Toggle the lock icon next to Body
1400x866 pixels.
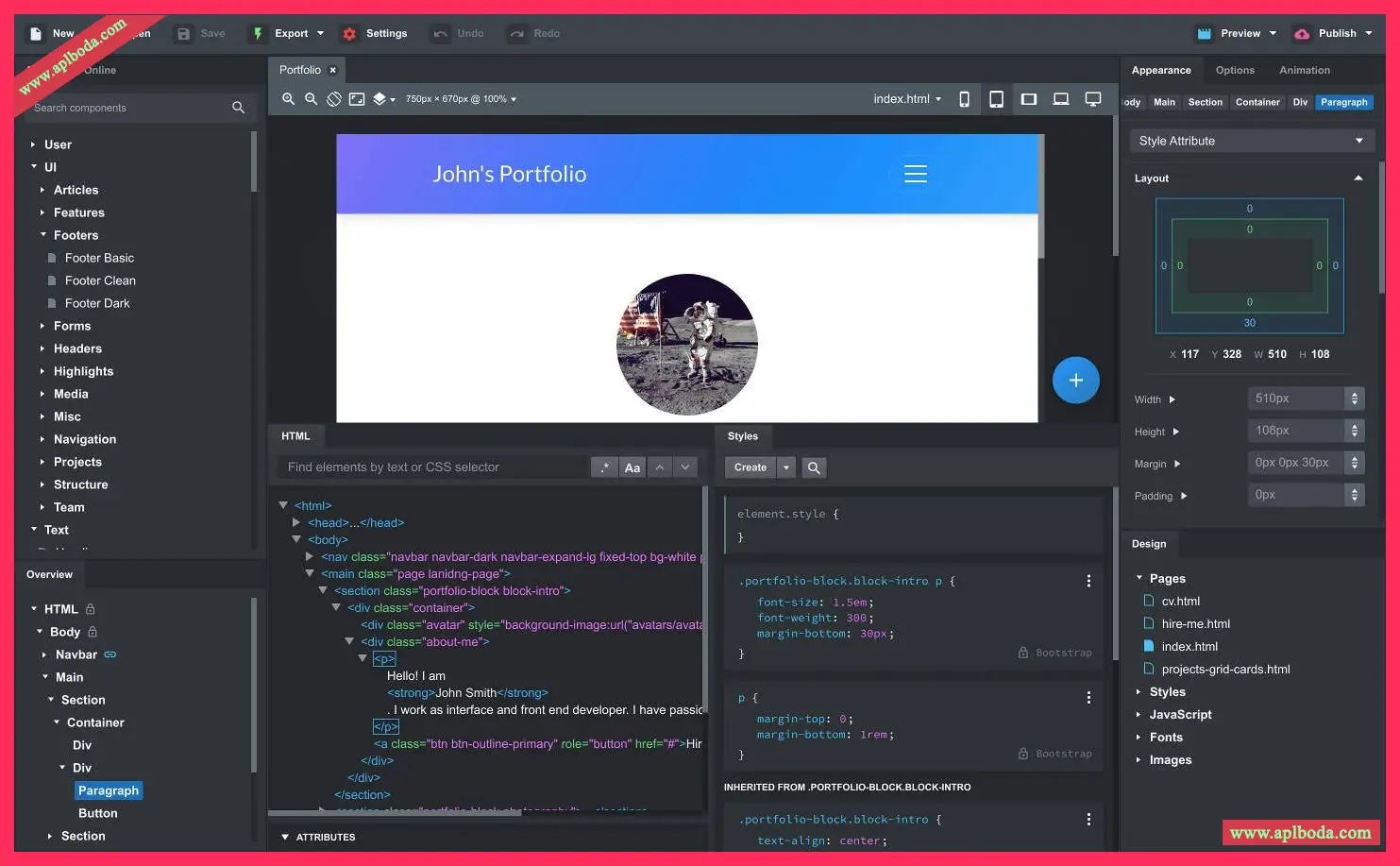coord(93,632)
